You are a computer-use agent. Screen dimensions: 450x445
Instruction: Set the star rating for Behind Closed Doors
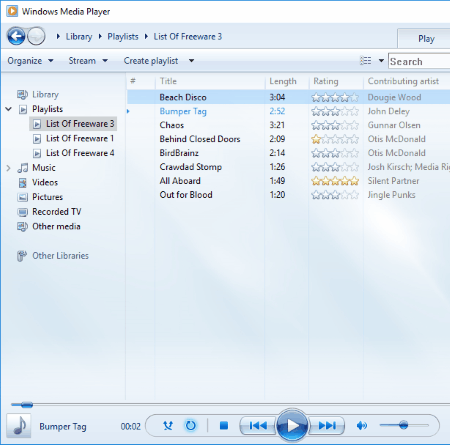point(335,139)
